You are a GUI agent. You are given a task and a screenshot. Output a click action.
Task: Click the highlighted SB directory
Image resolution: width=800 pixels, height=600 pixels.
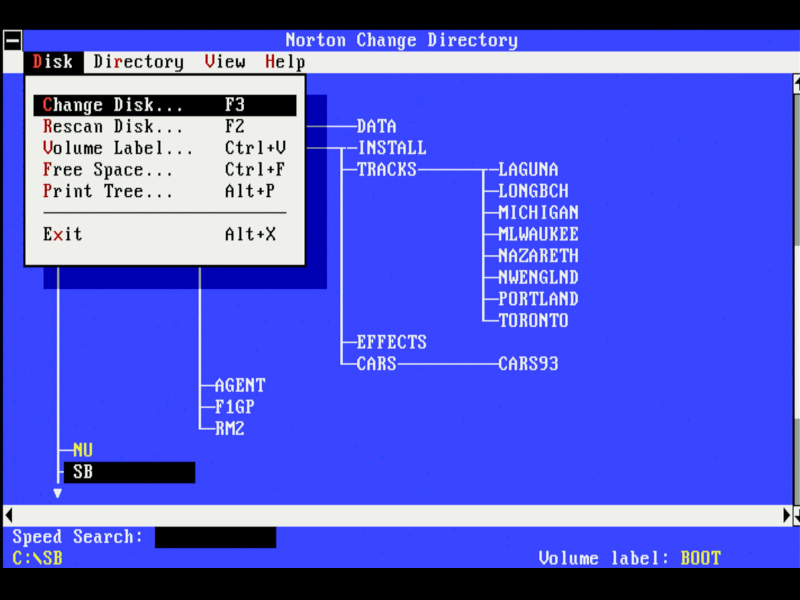pyautogui.click(x=129, y=472)
